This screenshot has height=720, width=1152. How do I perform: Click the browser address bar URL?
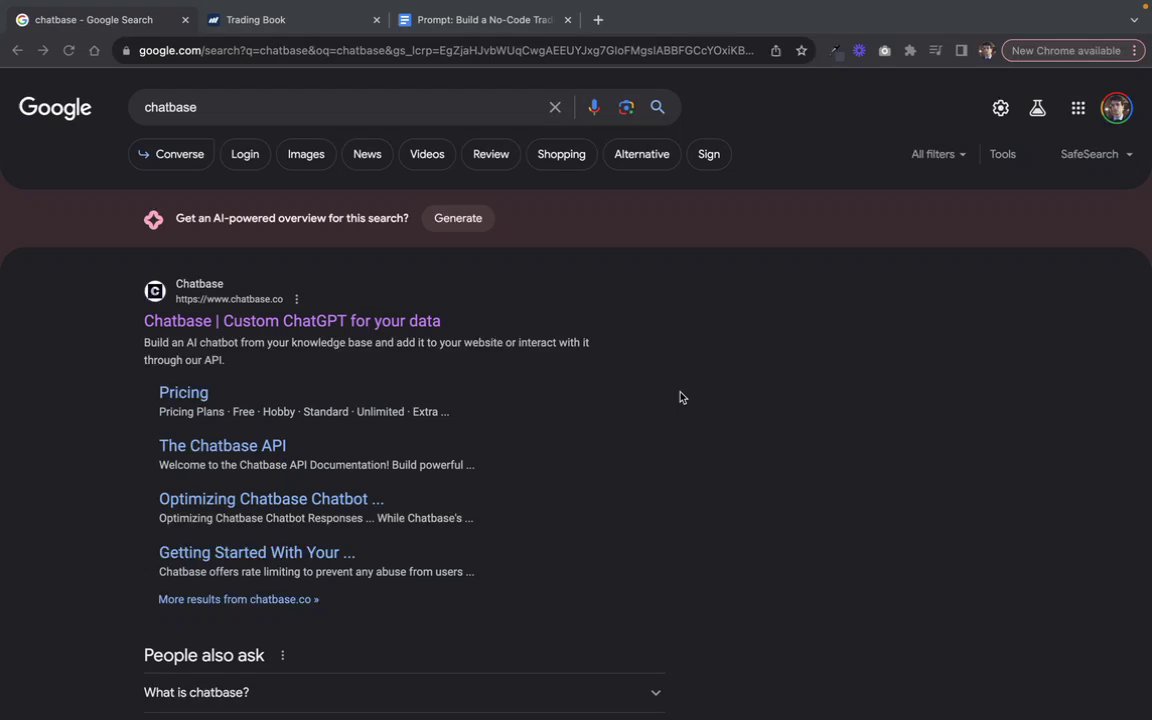click(446, 51)
